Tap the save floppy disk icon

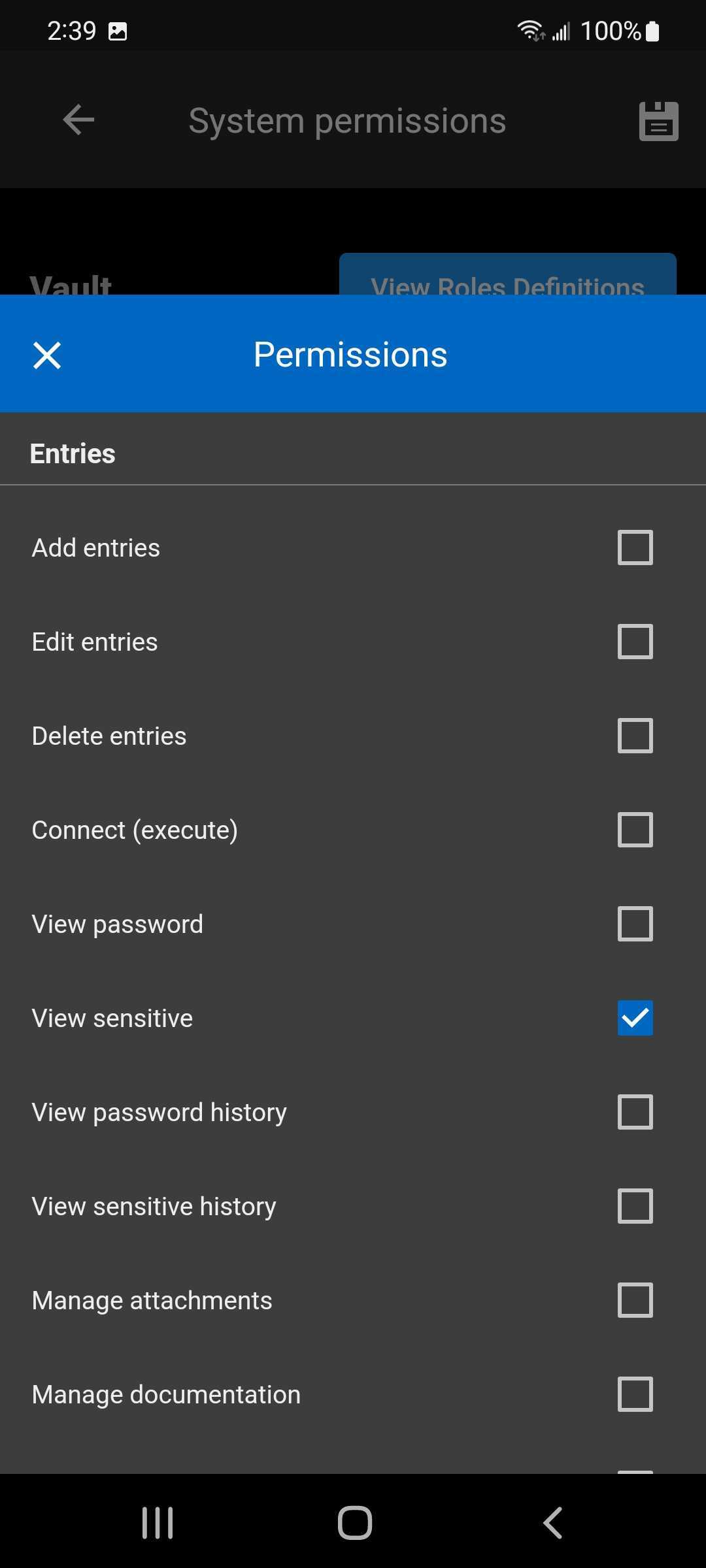tap(658, 121)
